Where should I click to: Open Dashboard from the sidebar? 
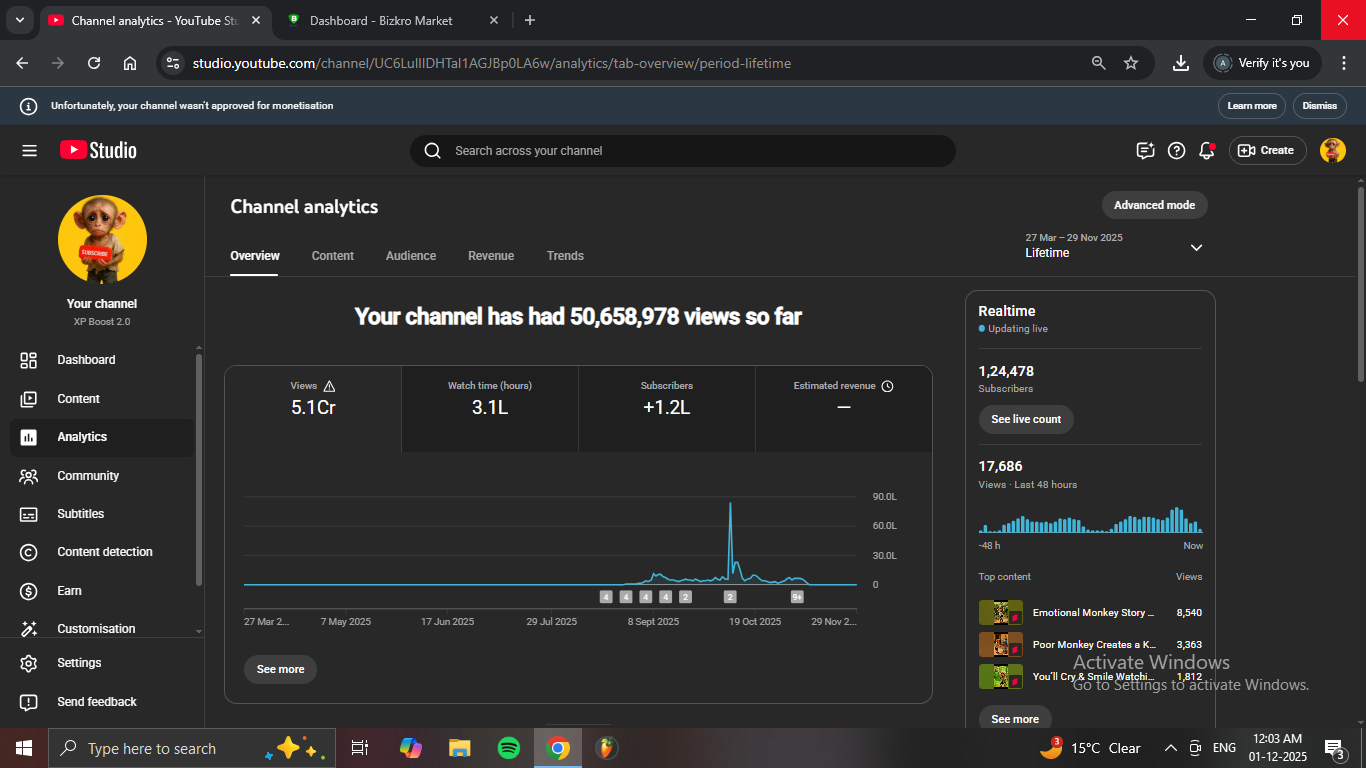pos(86,360)
